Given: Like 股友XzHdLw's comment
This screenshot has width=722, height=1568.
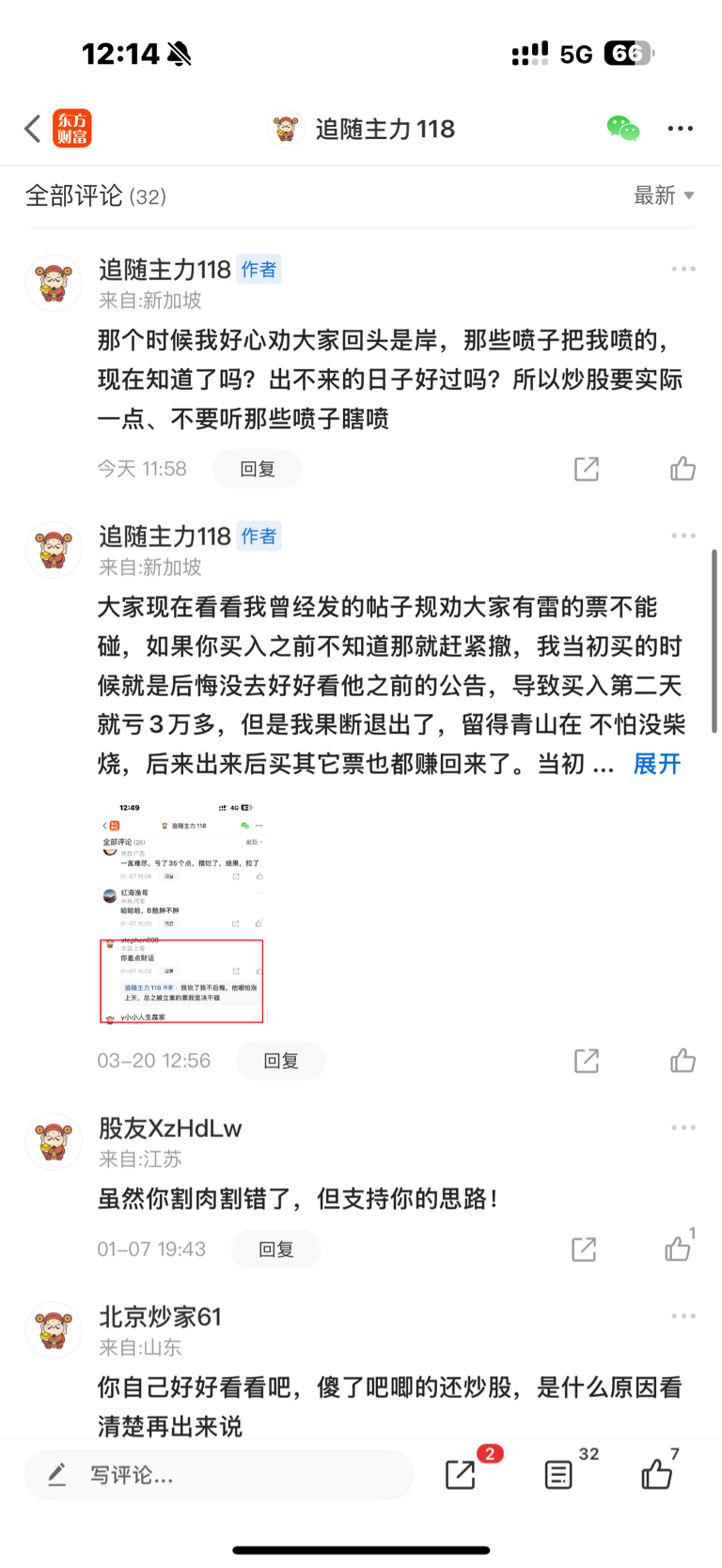Looking at the screenshot, I should (679, 1247).
